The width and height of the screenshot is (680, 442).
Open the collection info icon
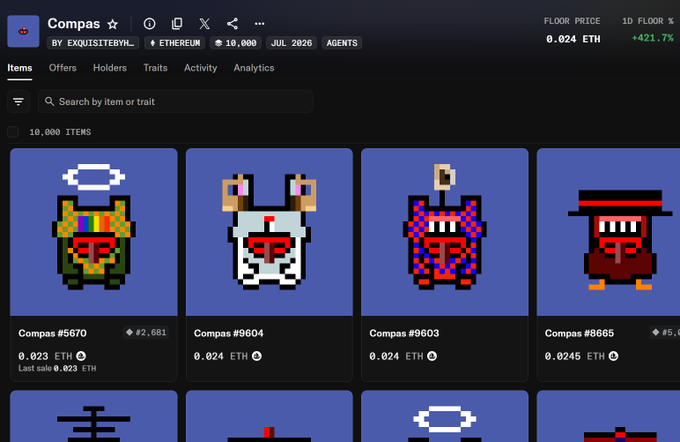click(149, 24)
